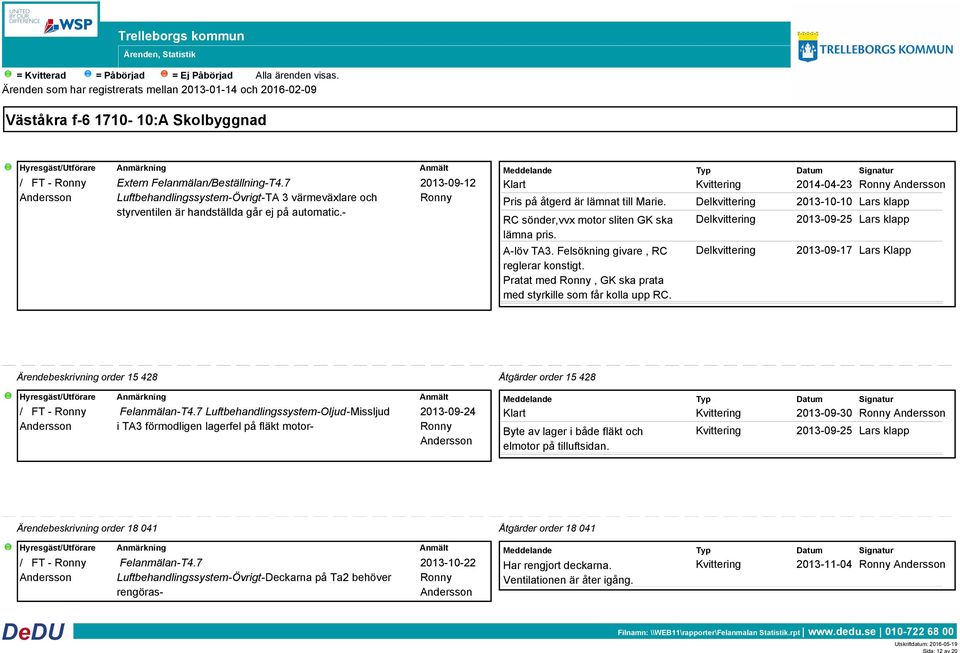Click the reported date 2013-09-24
Image resolution: width=960 pixels, height=653 pixels.
tap(448, 412)
